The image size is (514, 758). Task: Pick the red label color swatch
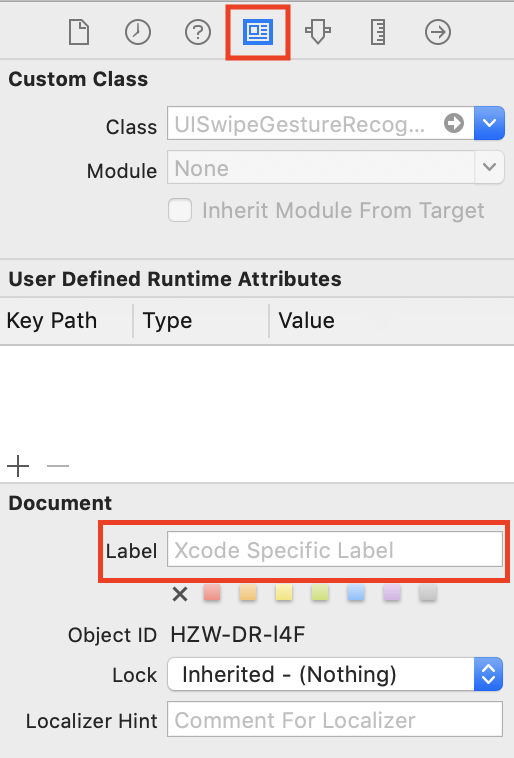212,593
